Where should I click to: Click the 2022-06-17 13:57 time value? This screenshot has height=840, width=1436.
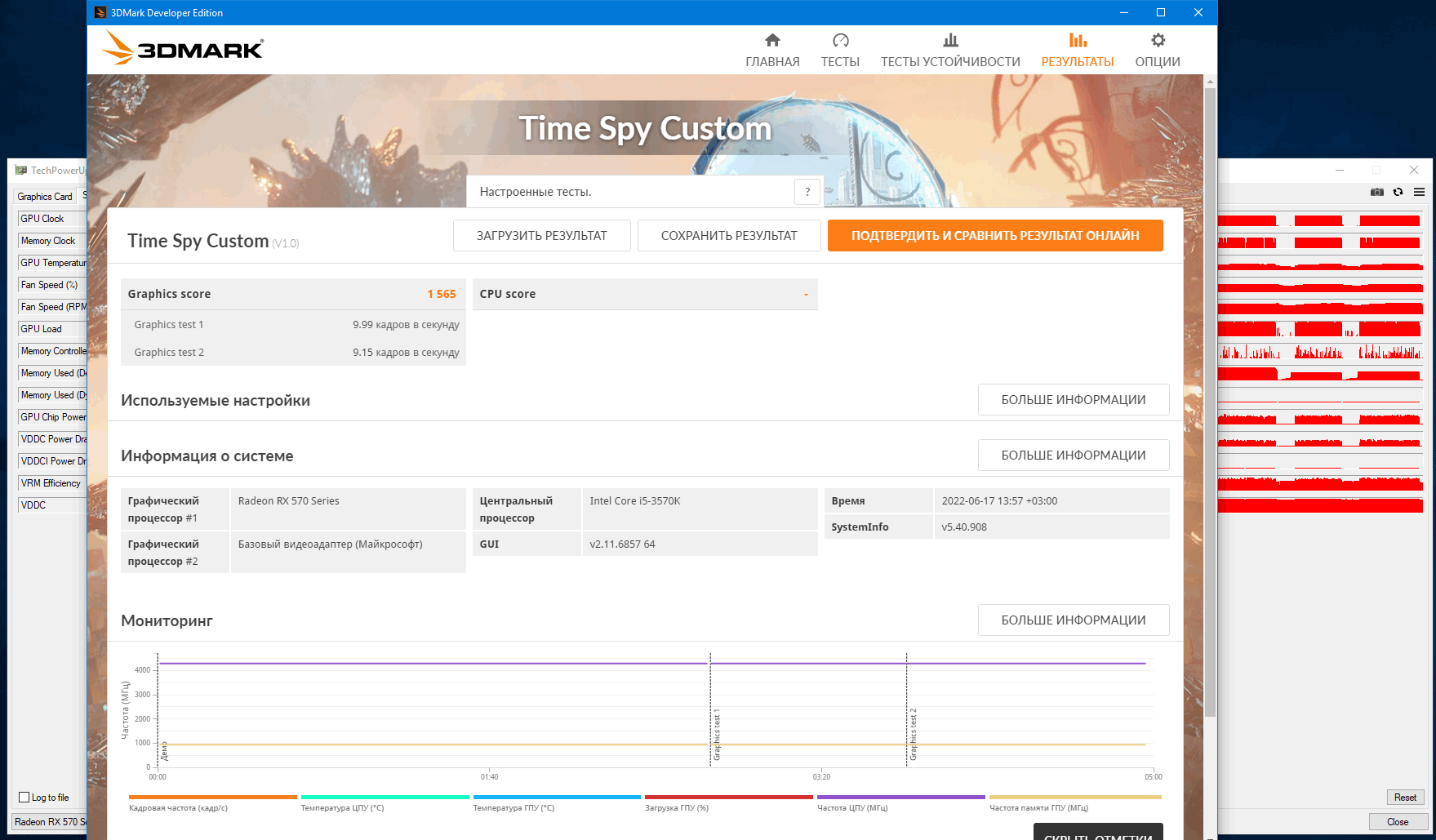click(999, 501)
